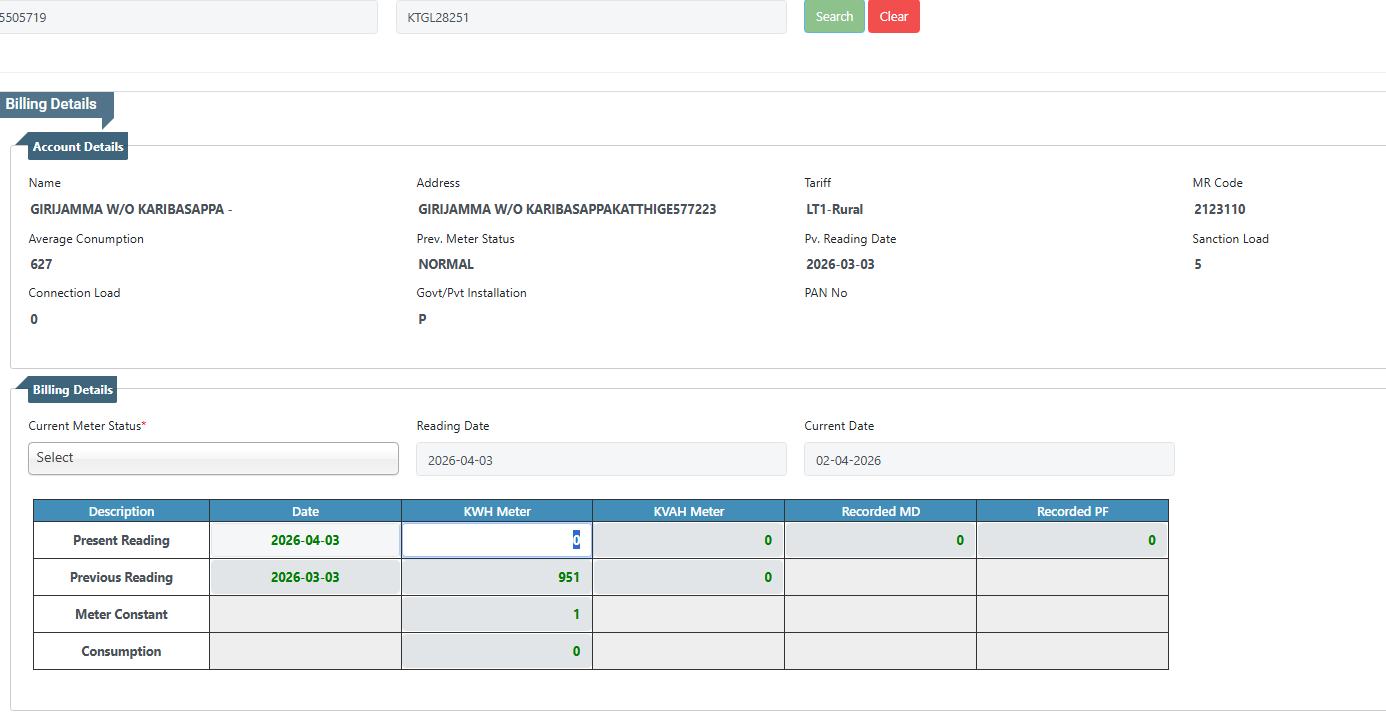
Task: Click the KTGL28251 input field
Action: [x=590, y=17]
